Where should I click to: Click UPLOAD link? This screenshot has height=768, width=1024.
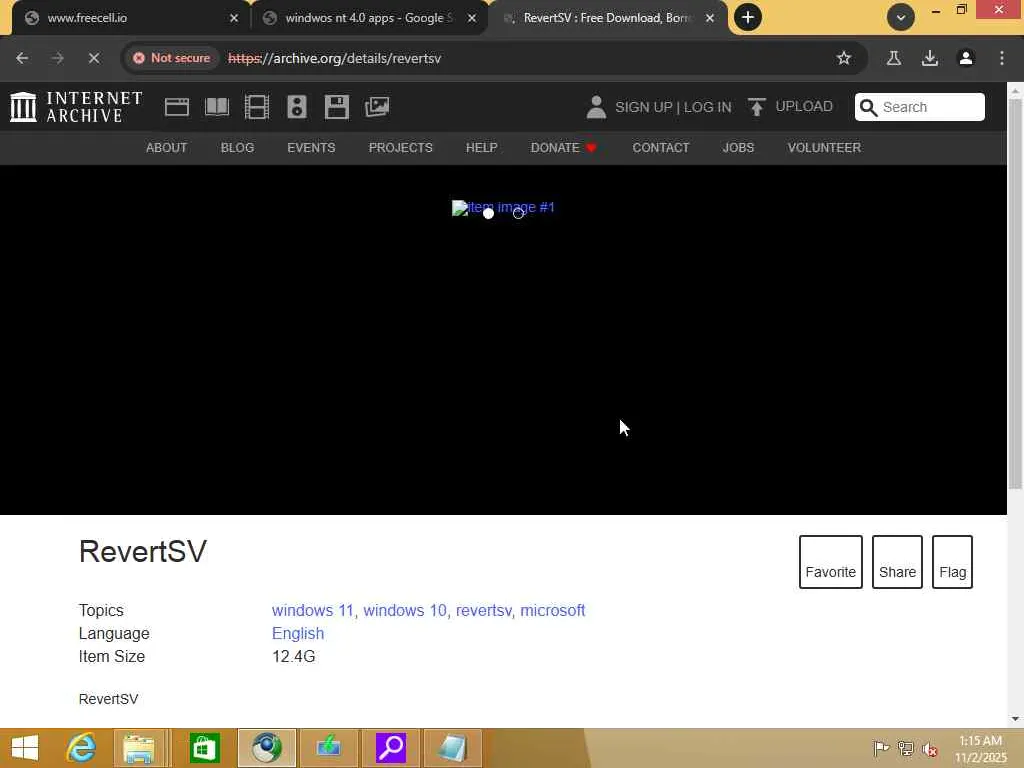pos(803,106)
